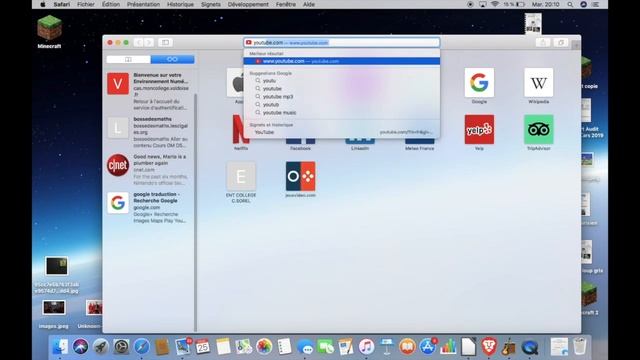Choose the www.youtube.com top result
640x360 pixels.
pyautogui.click(x=342, y=61)
